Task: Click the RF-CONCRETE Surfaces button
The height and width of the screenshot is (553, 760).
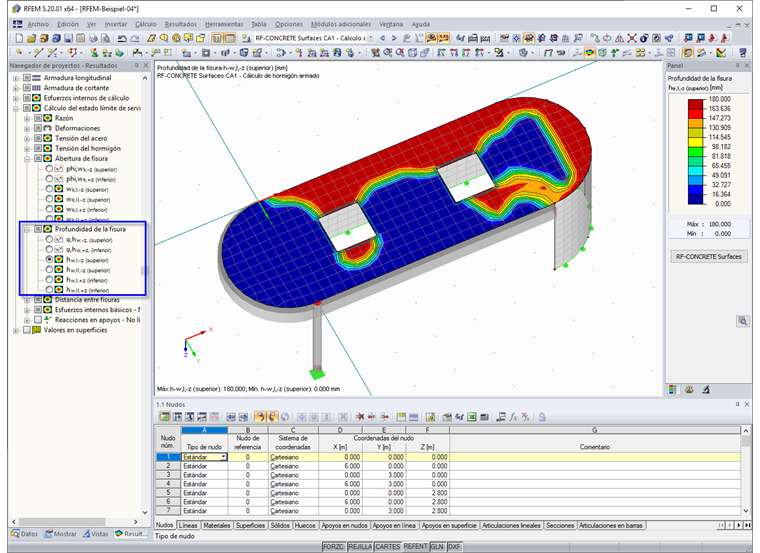Action: pyautogui.click(x=709, y=256)
